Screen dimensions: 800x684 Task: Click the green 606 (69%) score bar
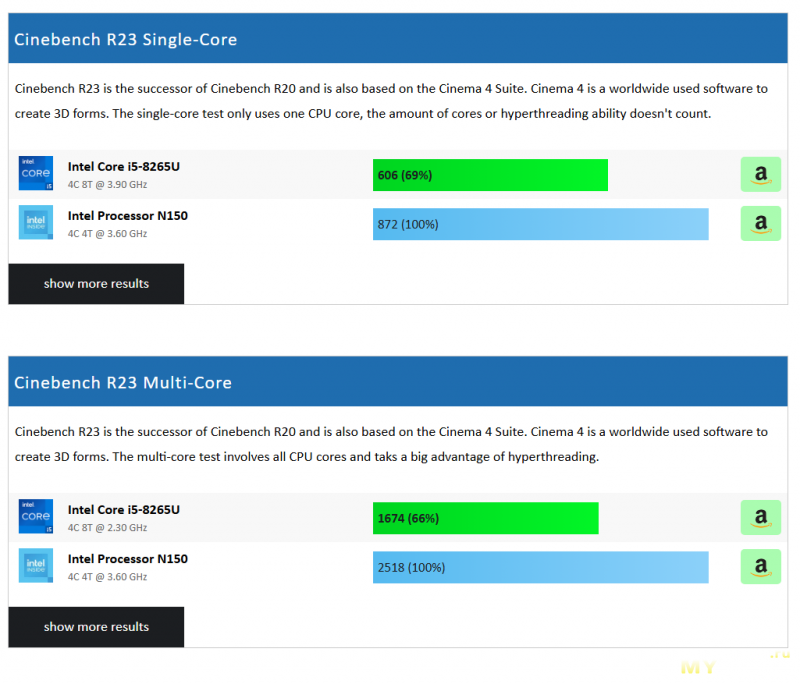pyautogui.click(x=490, y=175)
